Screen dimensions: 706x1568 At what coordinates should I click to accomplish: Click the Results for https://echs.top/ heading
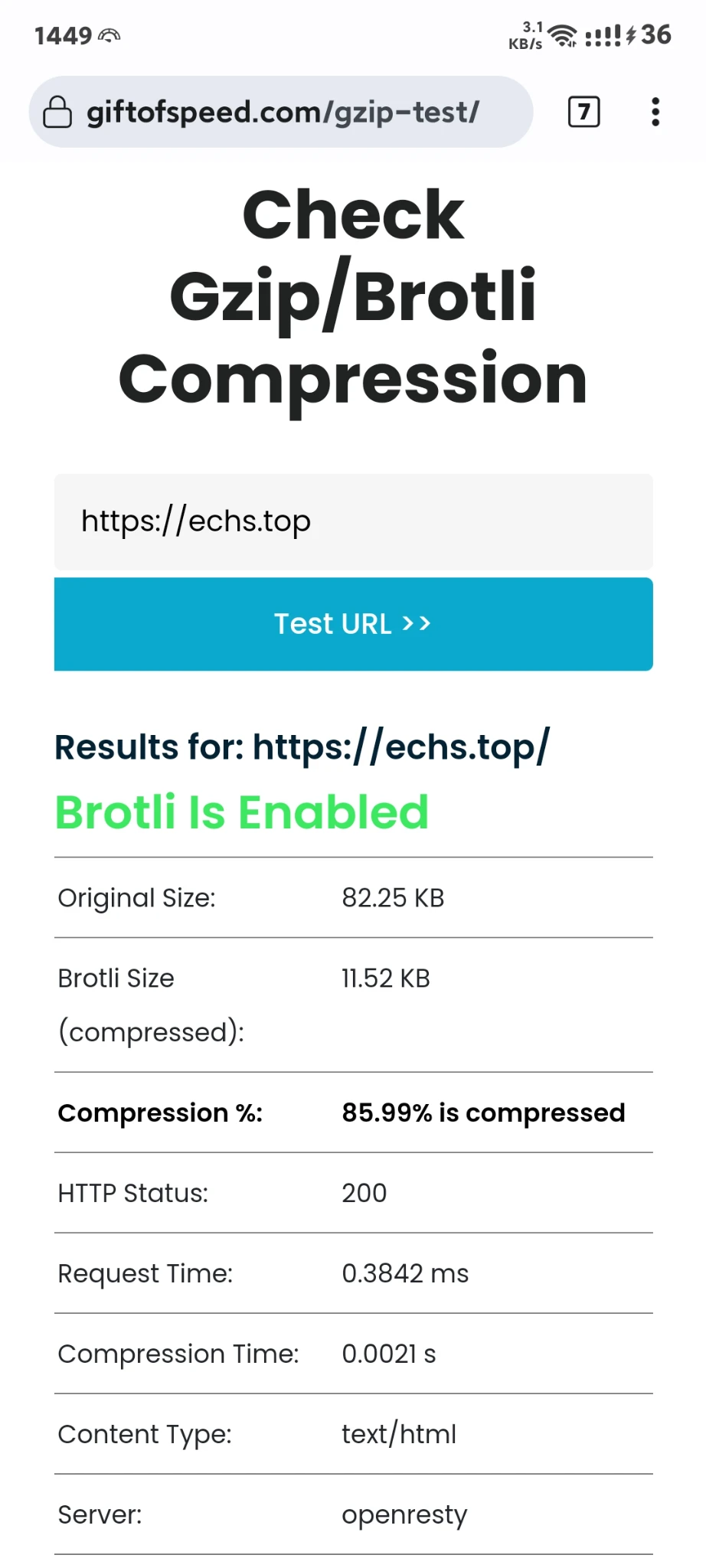tap(302, 747)
